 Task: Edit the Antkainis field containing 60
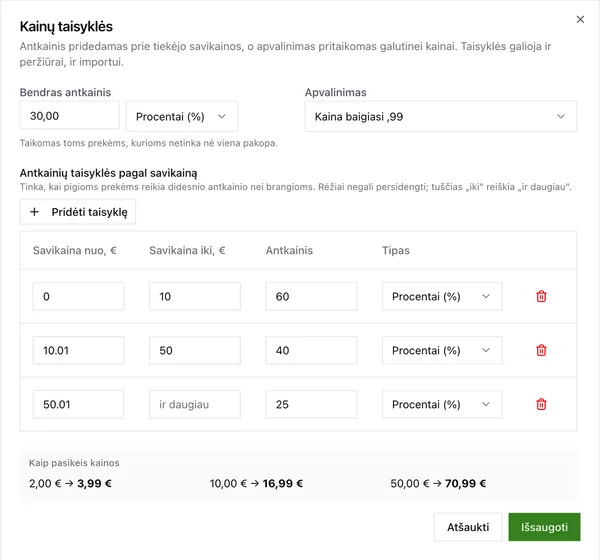coord(311,296)
